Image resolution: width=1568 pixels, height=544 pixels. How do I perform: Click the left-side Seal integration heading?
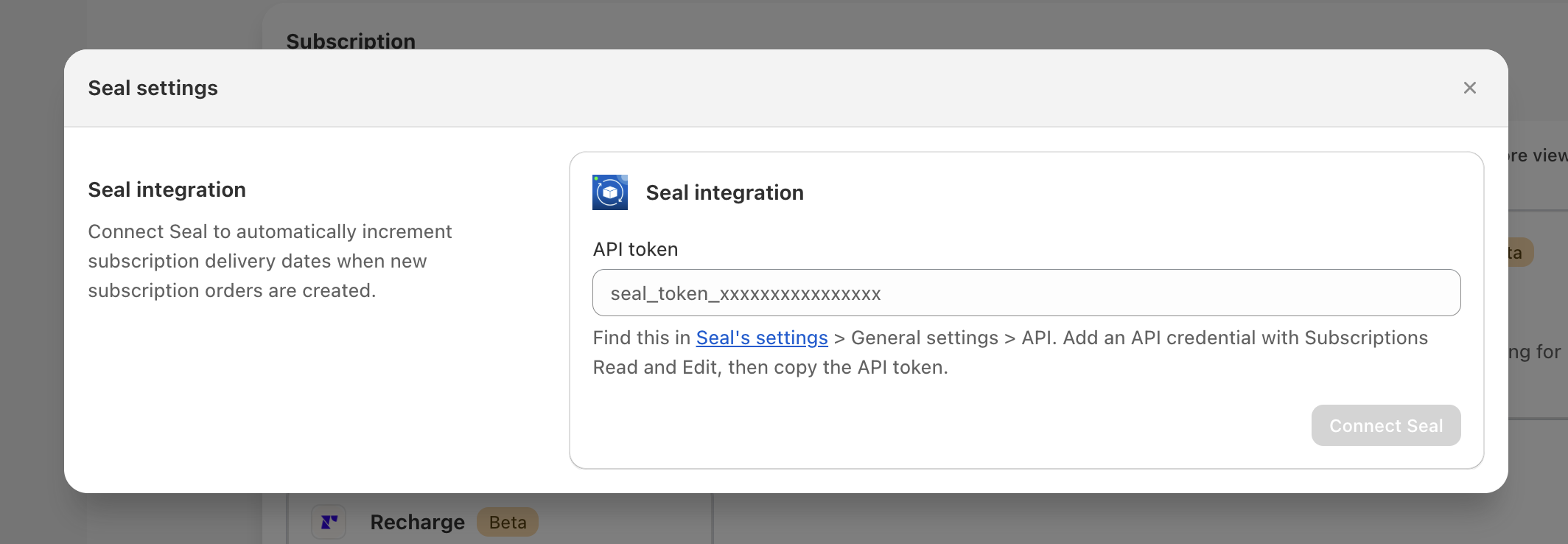coord(167,189)
